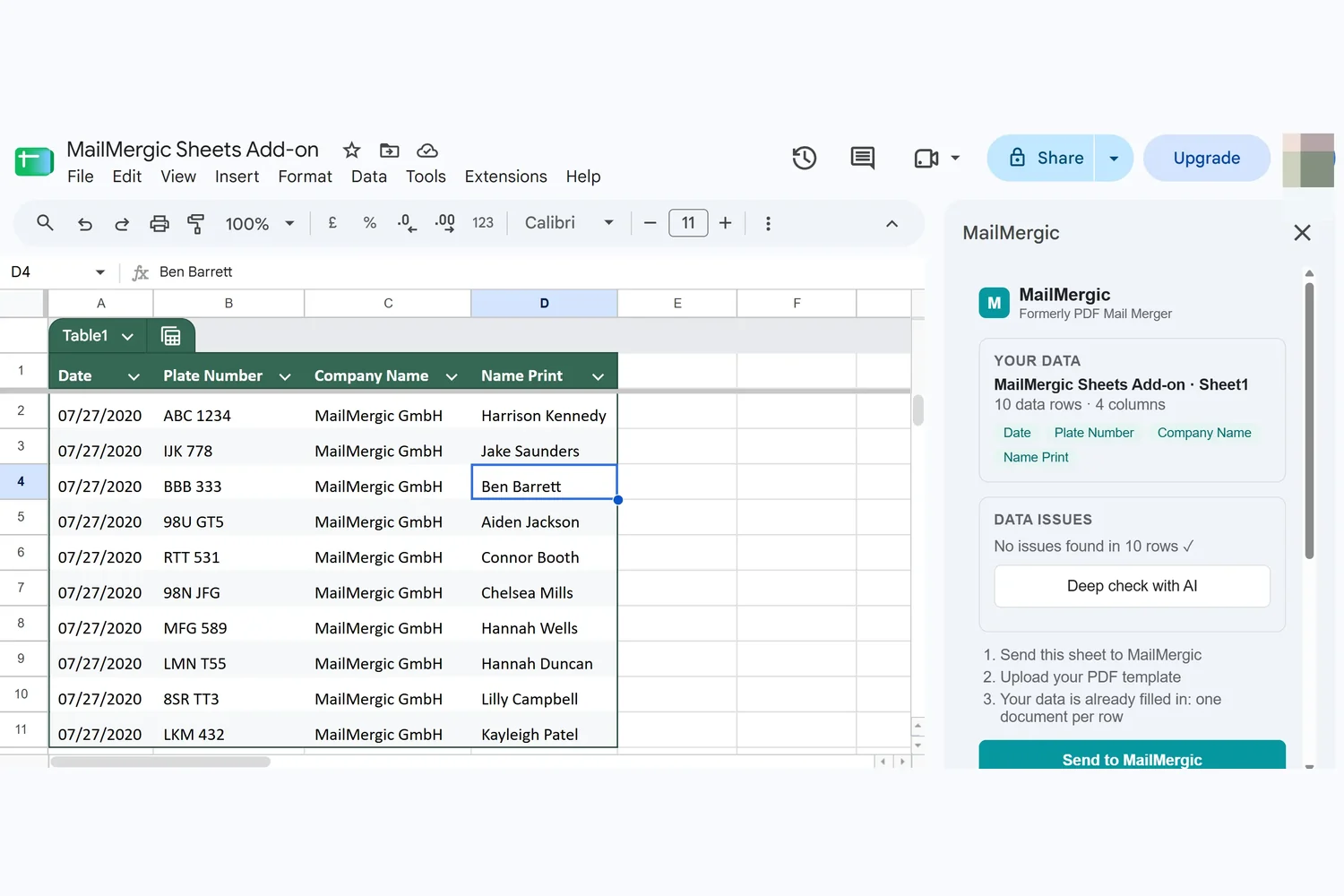
Task: Open the Name Print column dropdown
Action: click(598, 377)
